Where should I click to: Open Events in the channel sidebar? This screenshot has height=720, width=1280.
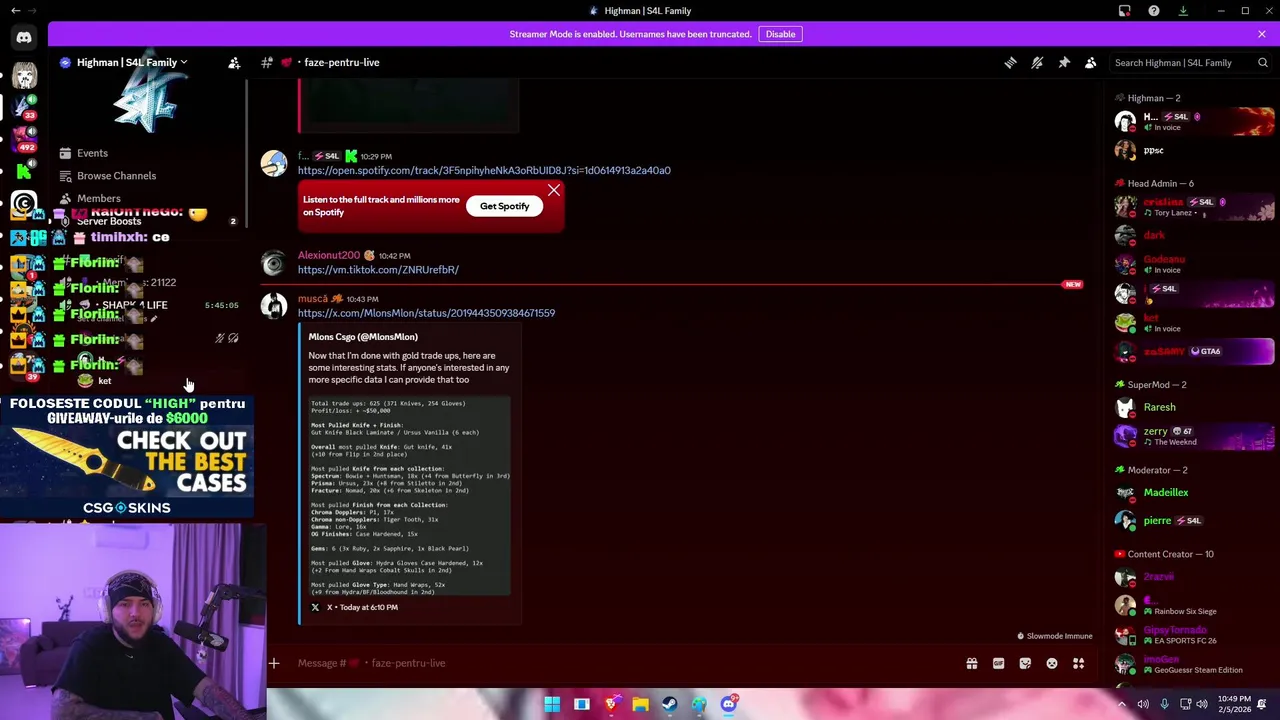pyautogui.click(x=92, y=153)
